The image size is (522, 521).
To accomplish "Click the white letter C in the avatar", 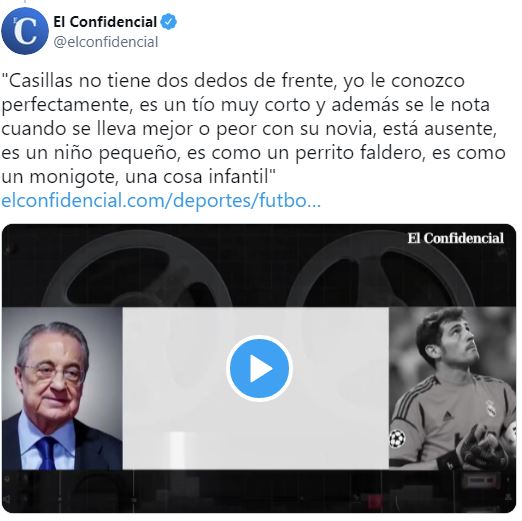I will coord(25,31).
